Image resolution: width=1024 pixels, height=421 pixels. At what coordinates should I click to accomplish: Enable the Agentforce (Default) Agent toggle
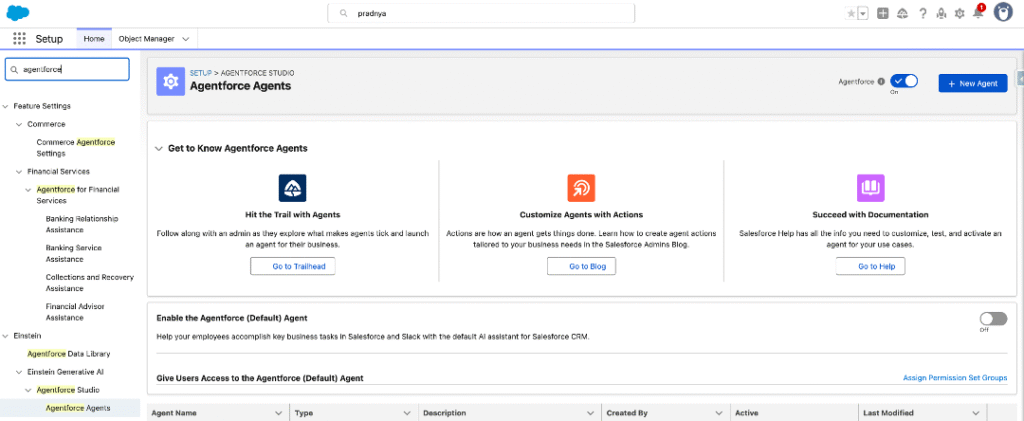click(x=993, y=319)
